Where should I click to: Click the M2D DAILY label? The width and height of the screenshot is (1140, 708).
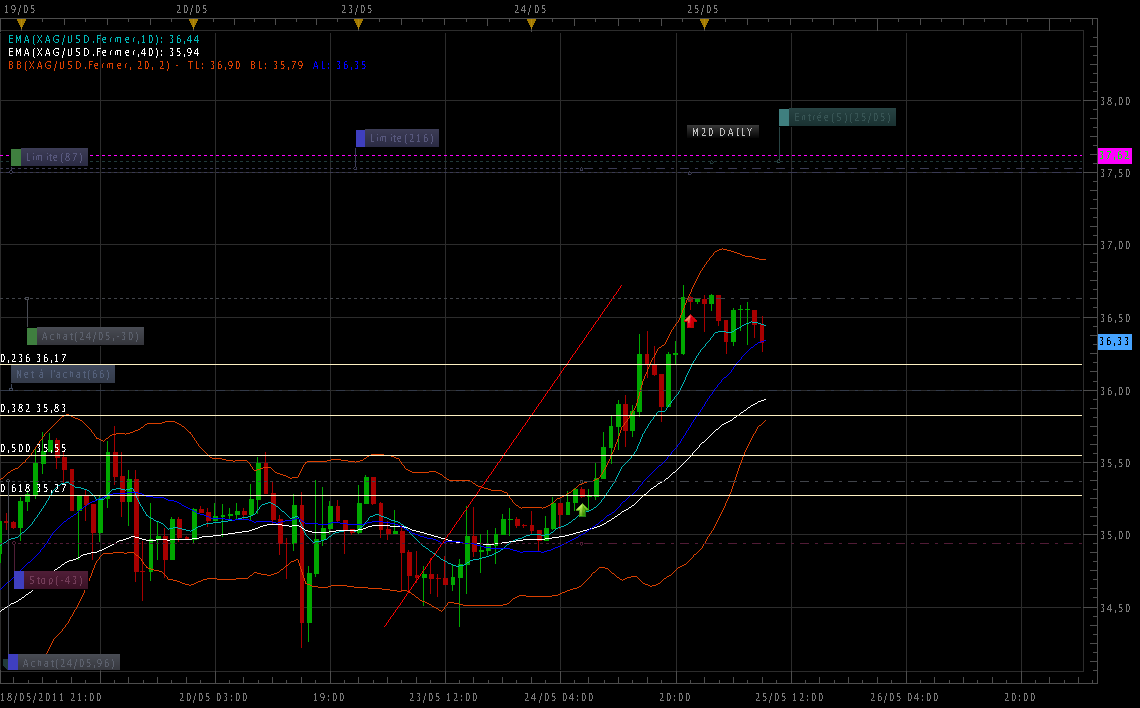coord(722,132)
